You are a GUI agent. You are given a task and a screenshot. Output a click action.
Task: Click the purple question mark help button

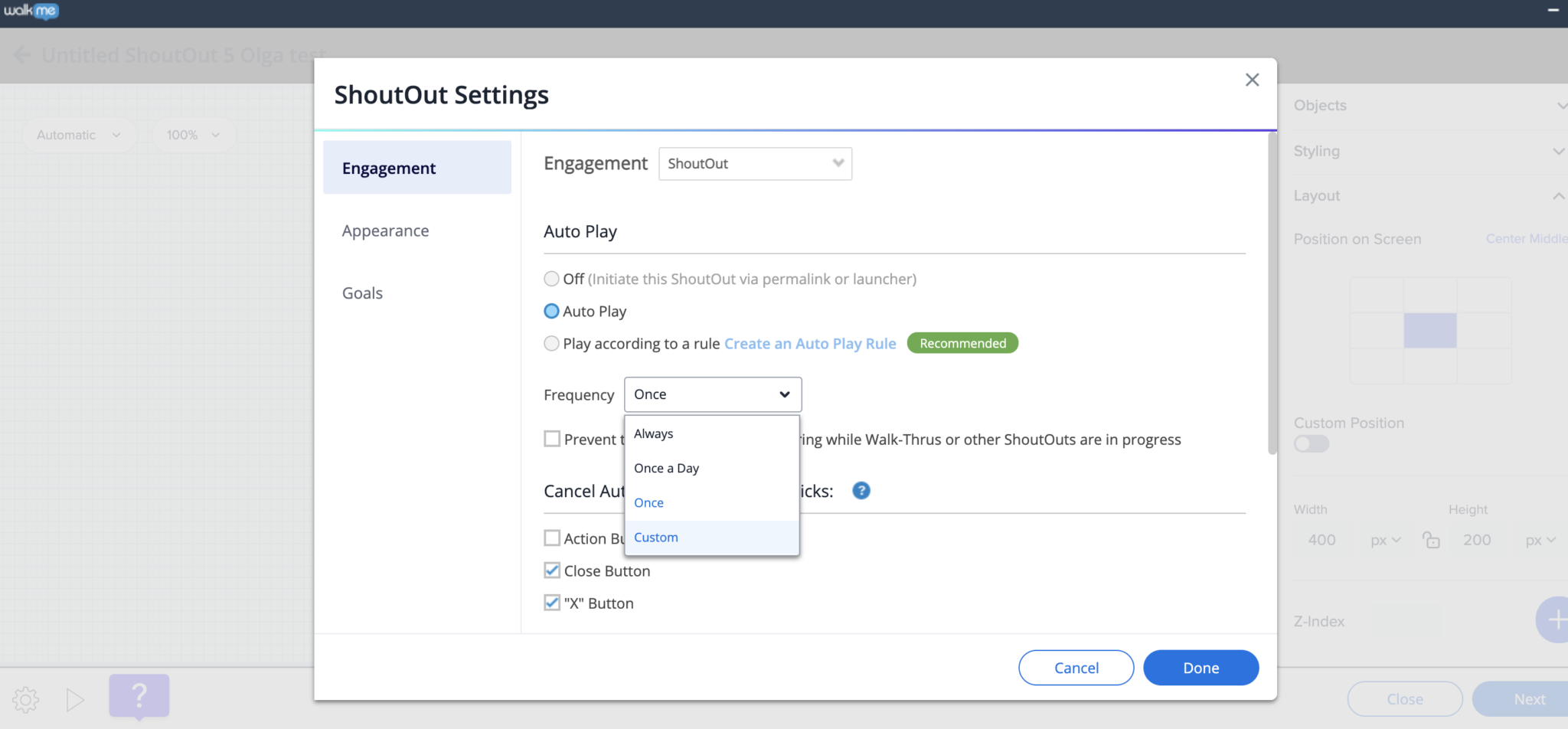click(139, 697)
